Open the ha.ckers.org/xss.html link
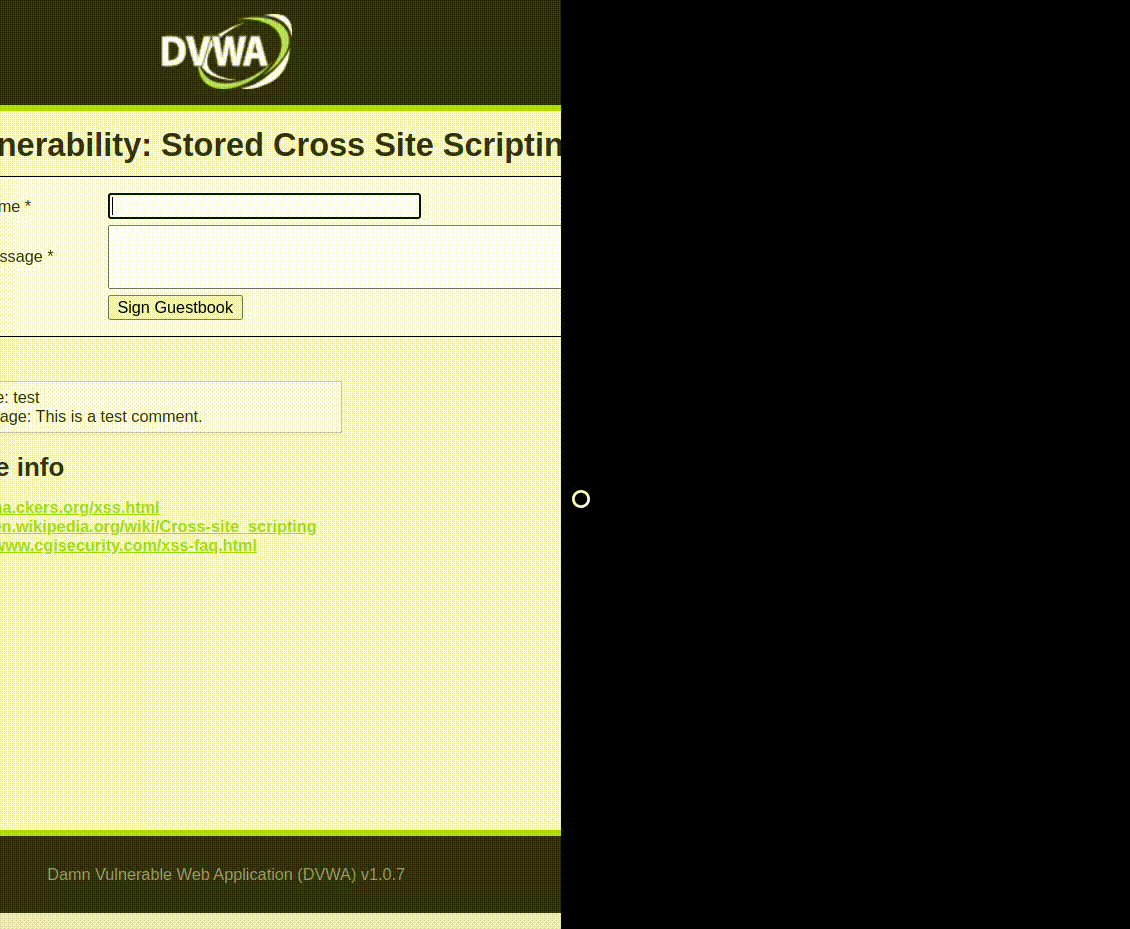This screenshot has width=1130, height=929. coord(79,507)
